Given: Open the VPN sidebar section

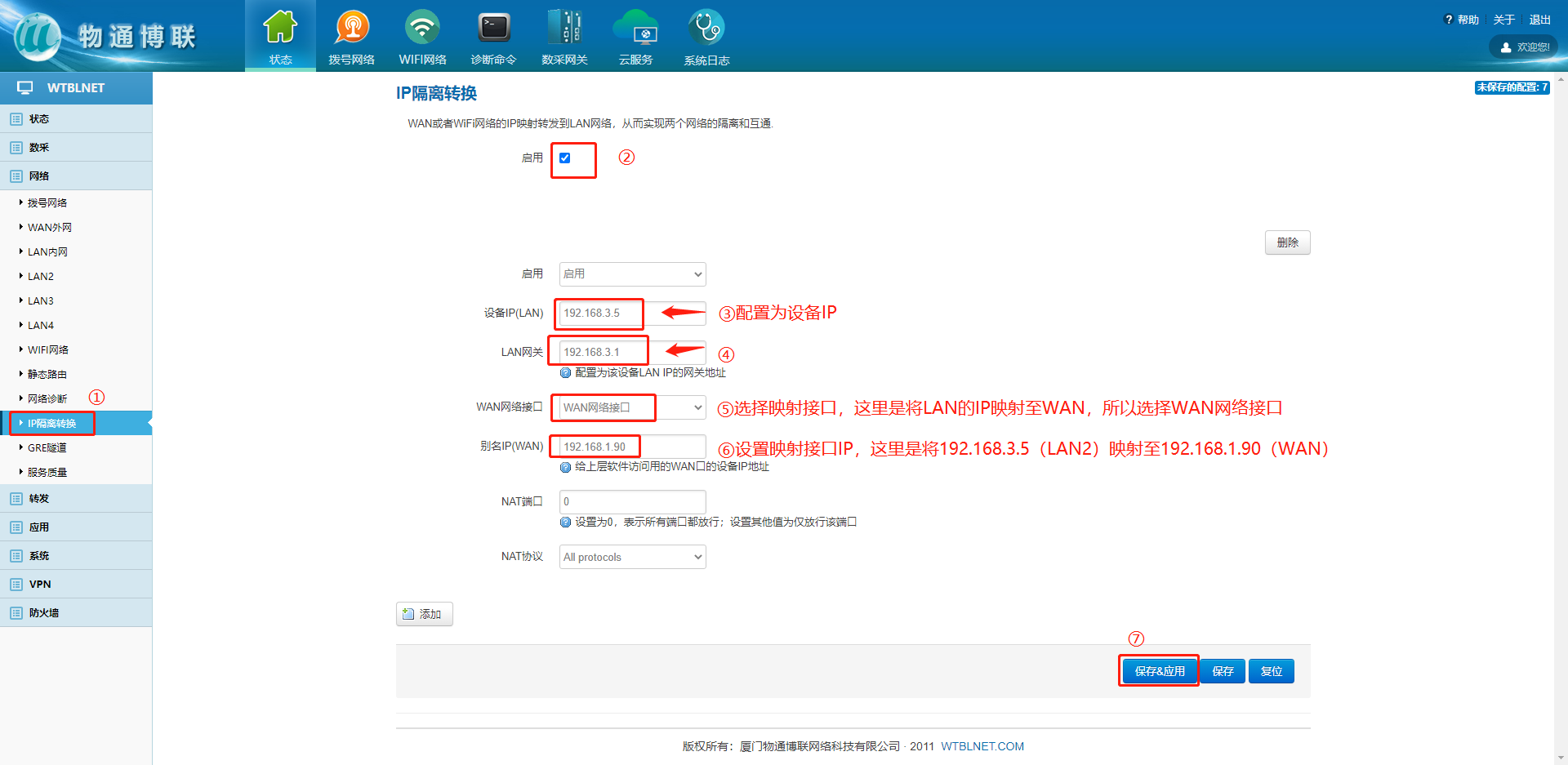Looking at the screenshot, I should click(x=40, y=584).
